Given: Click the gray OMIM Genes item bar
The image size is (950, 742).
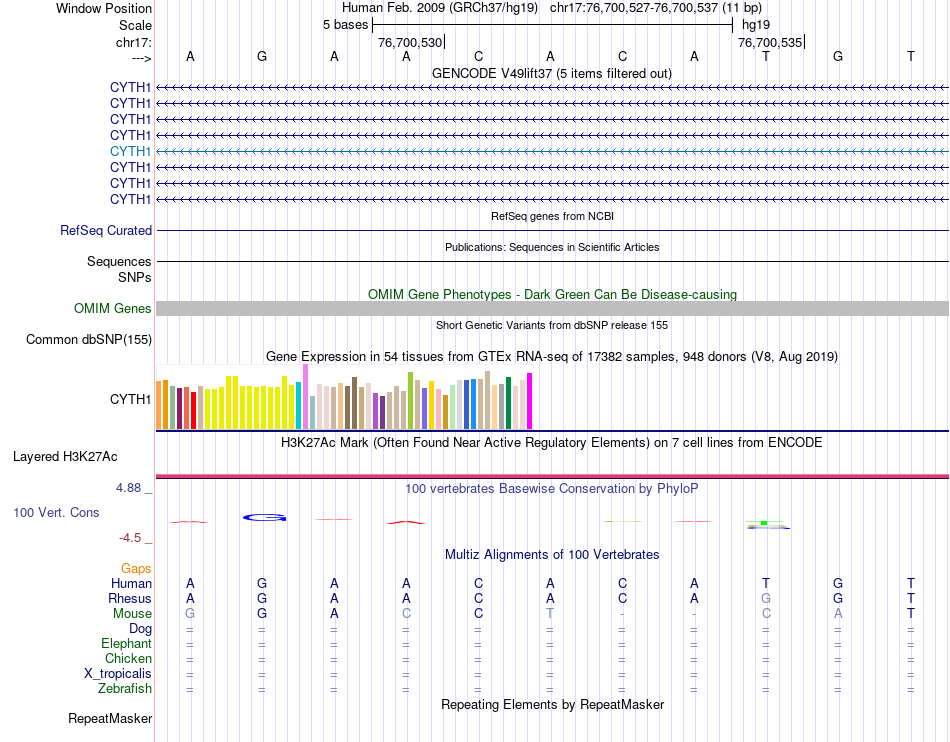Looking at the screenshot, I should pyautogui.click(x=552, y=308).
